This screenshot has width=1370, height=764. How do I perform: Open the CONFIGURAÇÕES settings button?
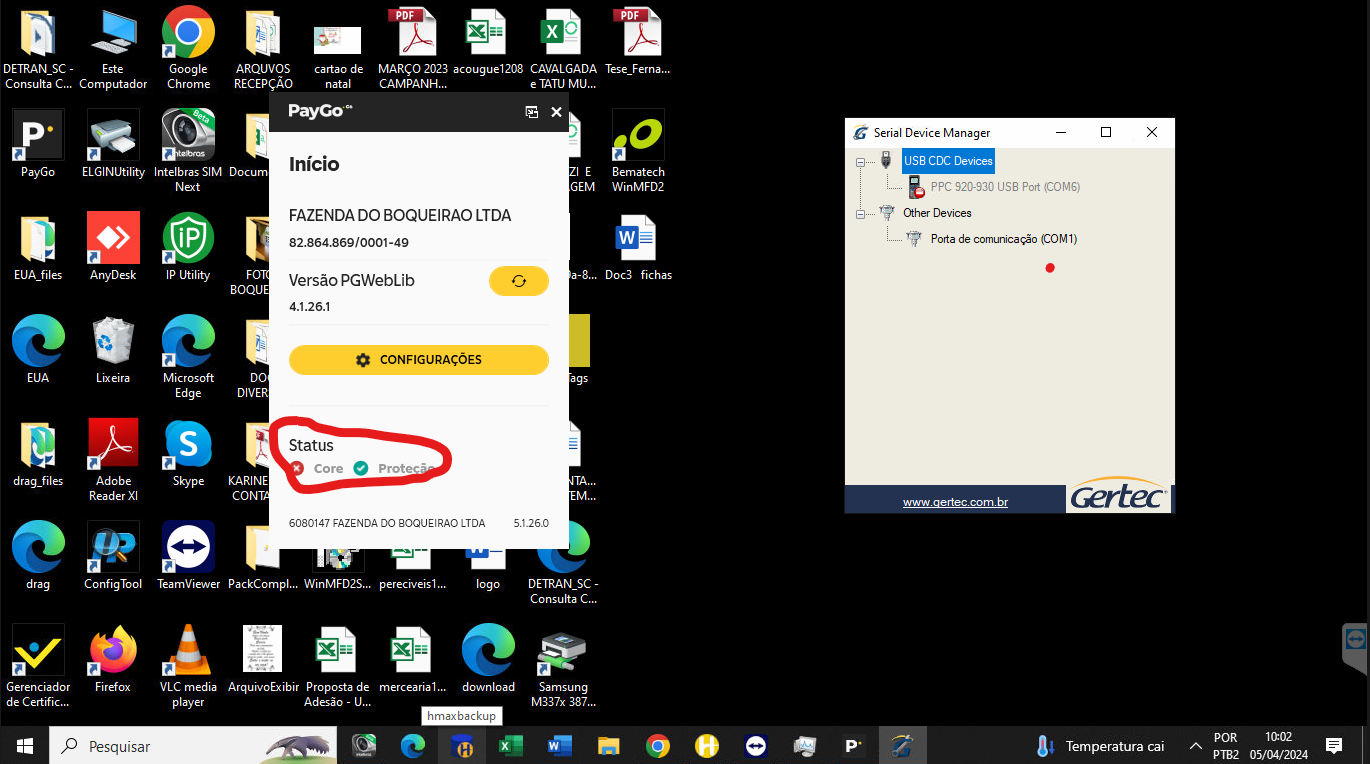click(418, 360)
